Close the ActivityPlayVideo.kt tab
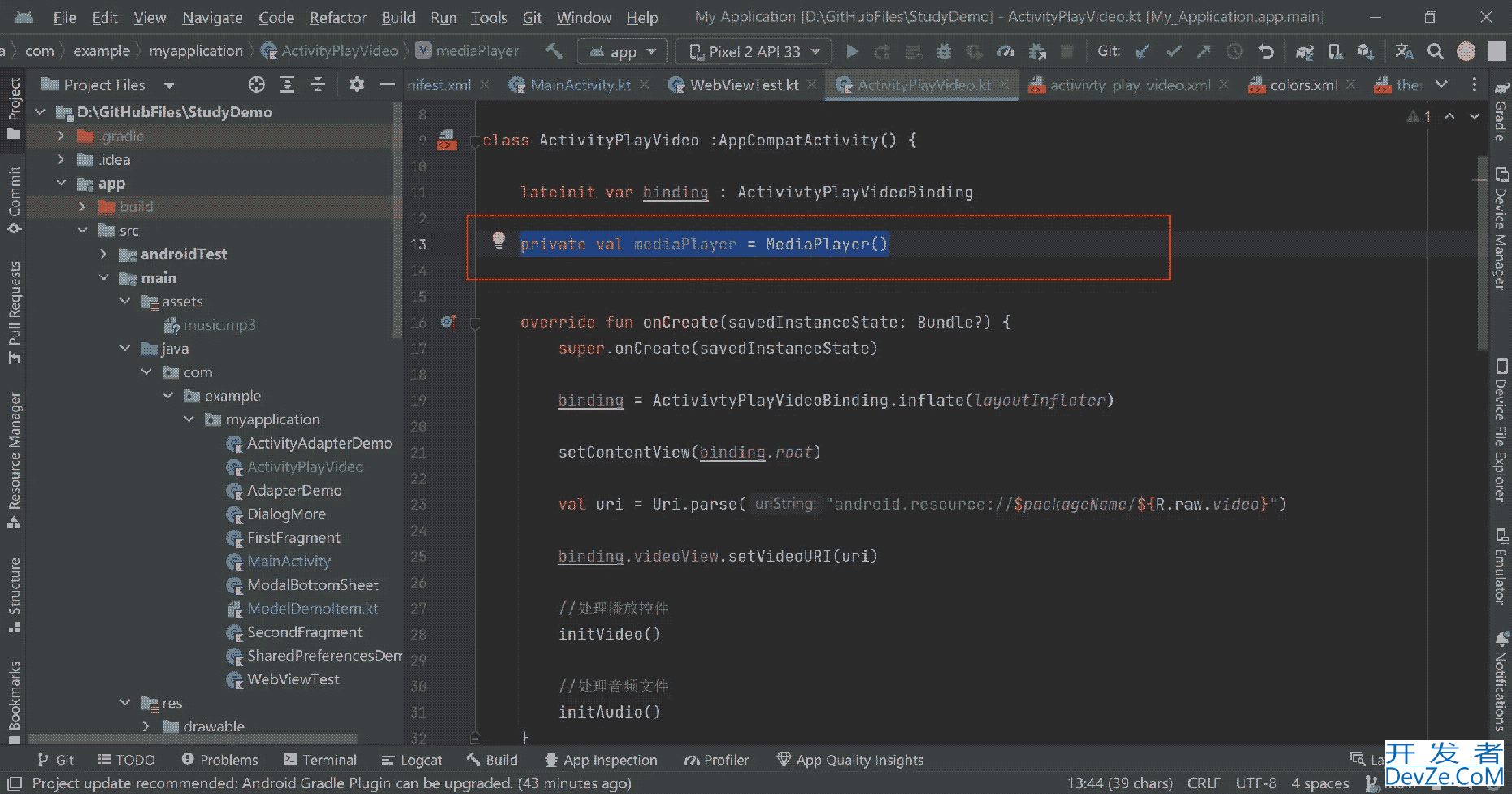Screen dimensions: 1512x794 pyautogui.click(x=1006, y=85)
